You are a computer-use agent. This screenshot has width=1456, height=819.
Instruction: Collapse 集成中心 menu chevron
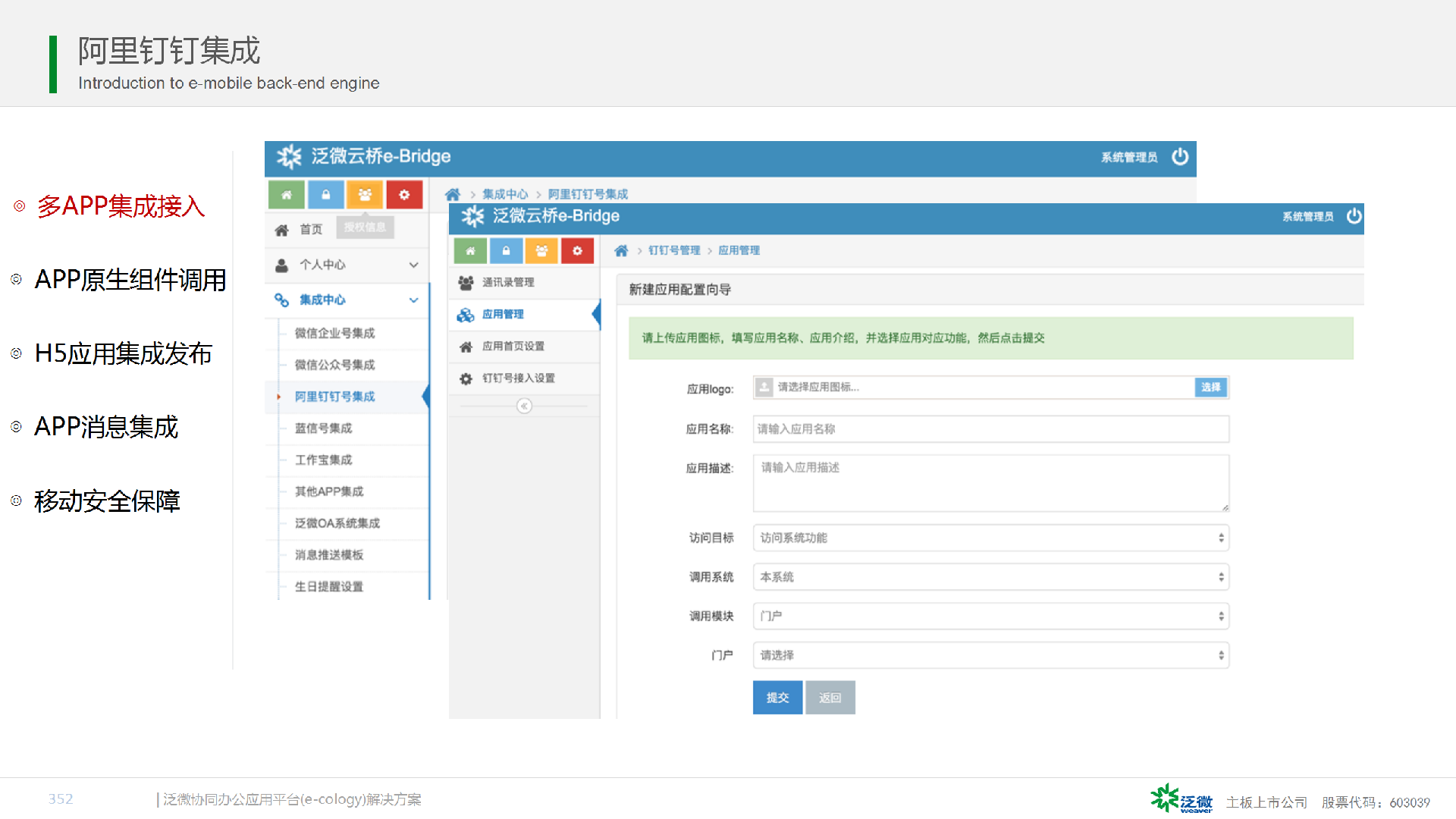click(413, 300)
